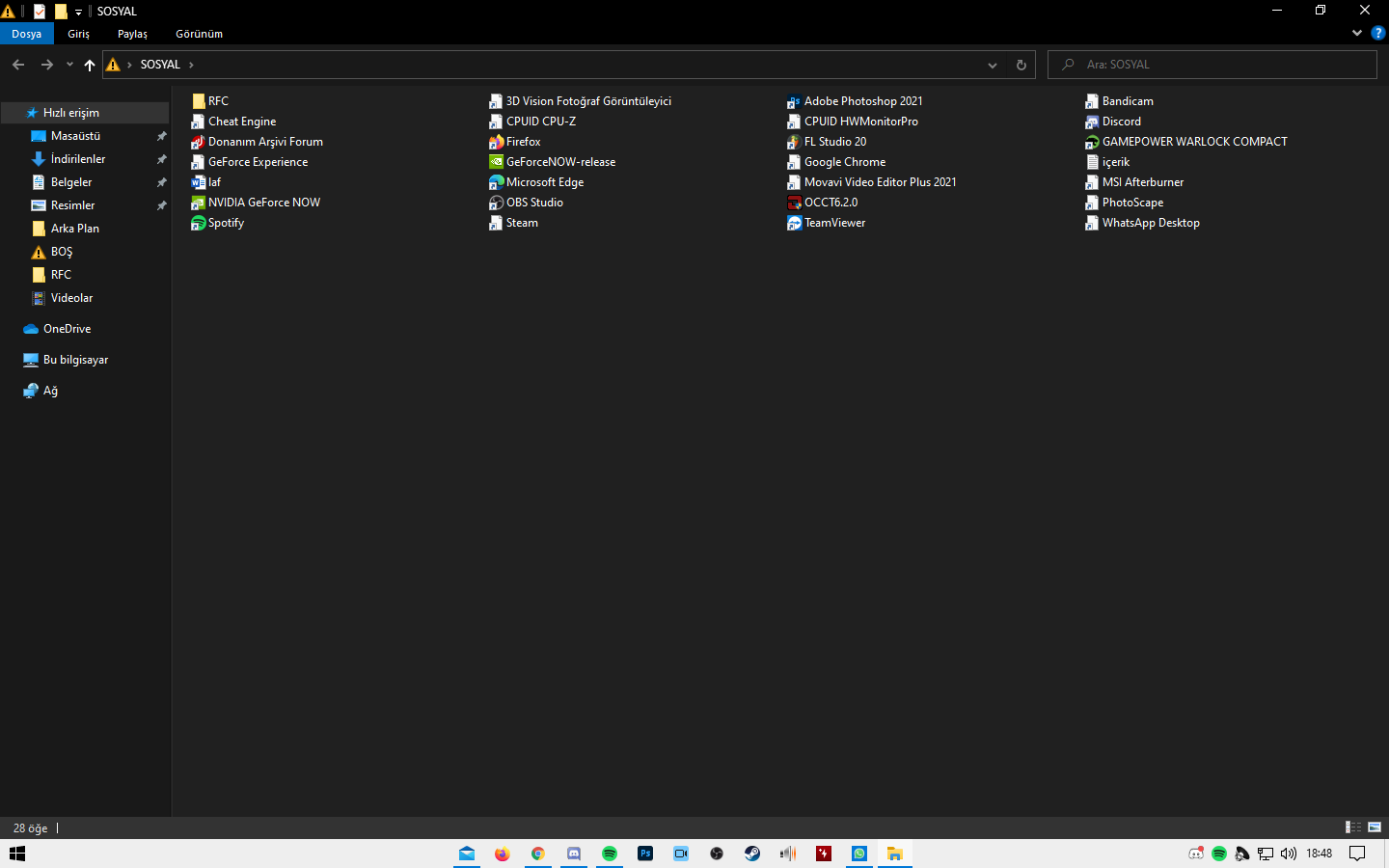Viewport: 1389px width, 868px height.
Task: Expand address bar history dropdown
Action: (992, 65)
